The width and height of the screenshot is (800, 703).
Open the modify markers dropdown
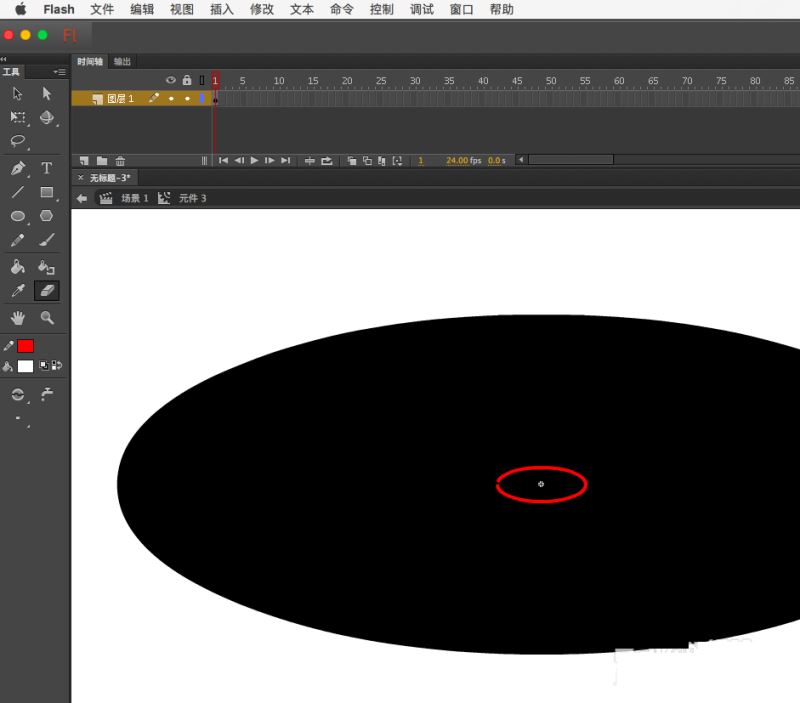pos(397,161)
